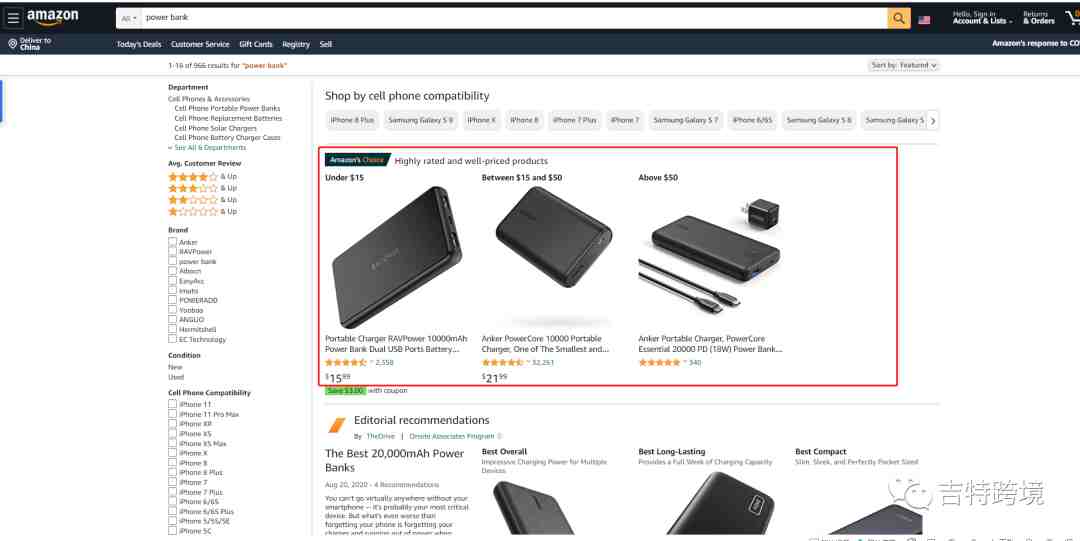This screenshot has height=541, width=1080.
Task: Check the Anker brand checkbox
Action: 172,242
